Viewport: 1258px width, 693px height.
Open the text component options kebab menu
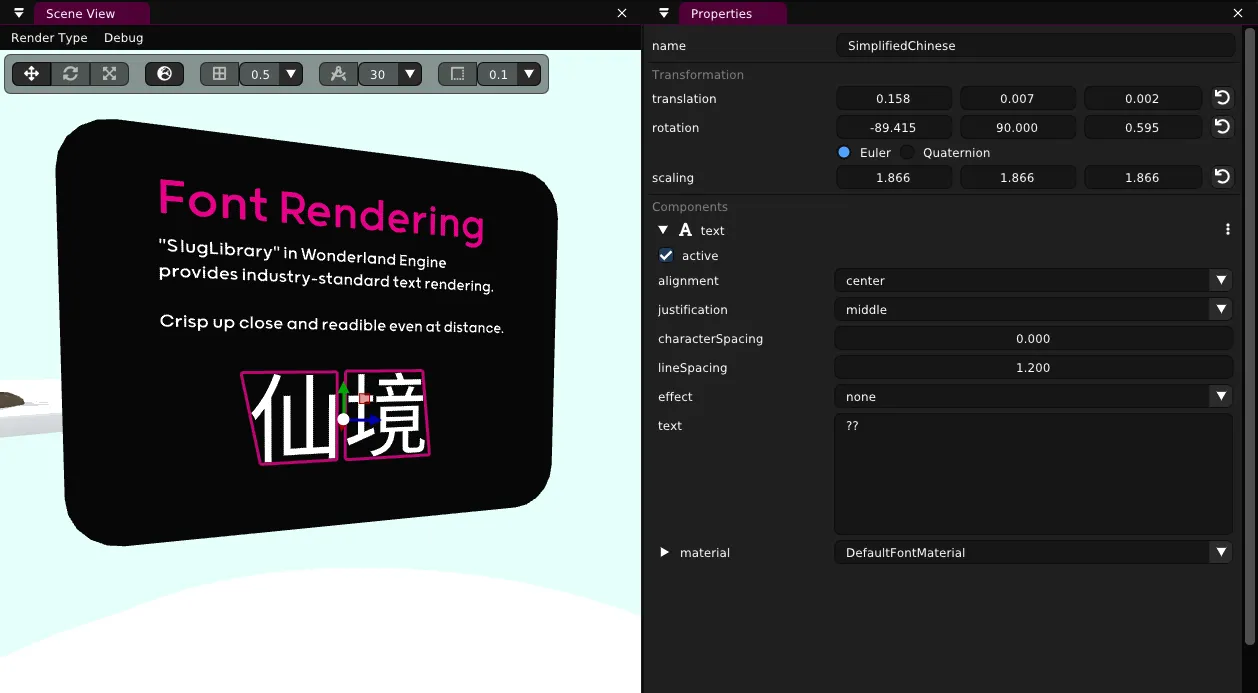point(1227,229)
